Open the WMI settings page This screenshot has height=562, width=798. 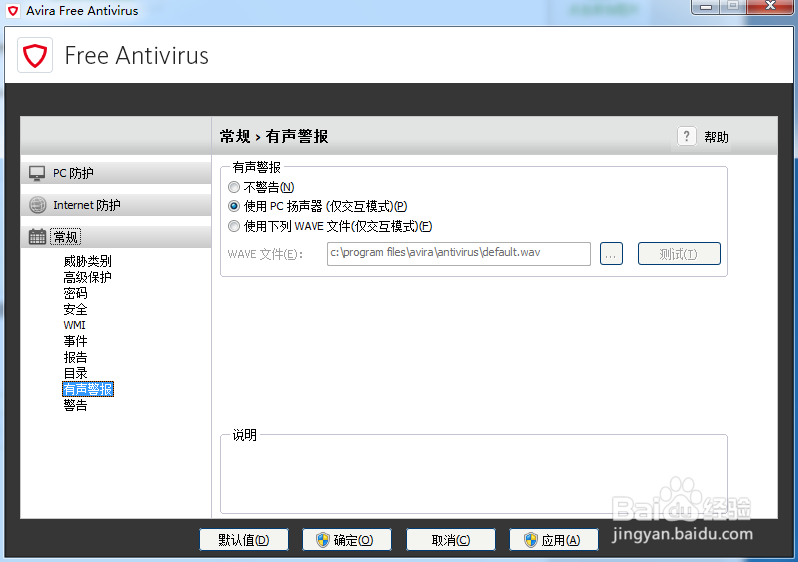(74, 325)
